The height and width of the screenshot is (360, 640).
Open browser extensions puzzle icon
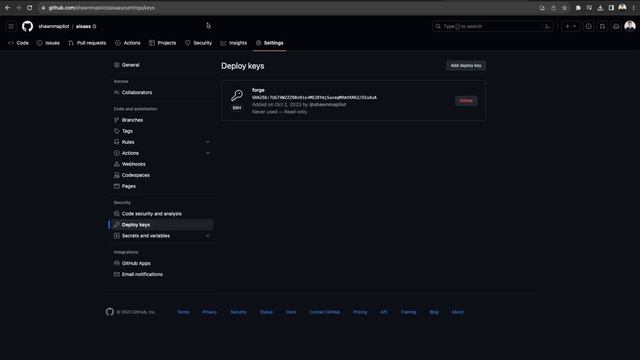coord(578,7)
